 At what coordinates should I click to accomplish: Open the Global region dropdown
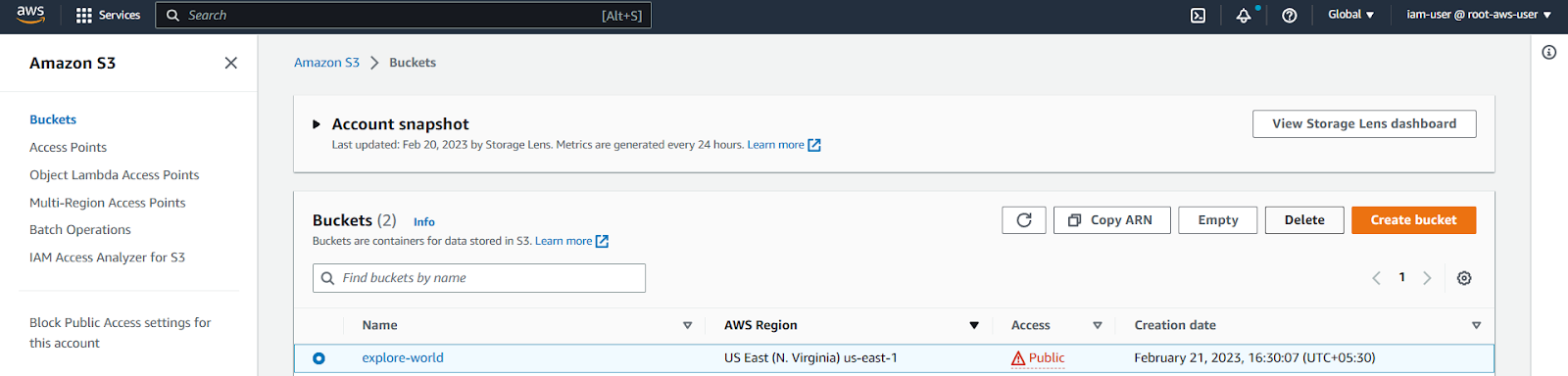[1350, 15]
